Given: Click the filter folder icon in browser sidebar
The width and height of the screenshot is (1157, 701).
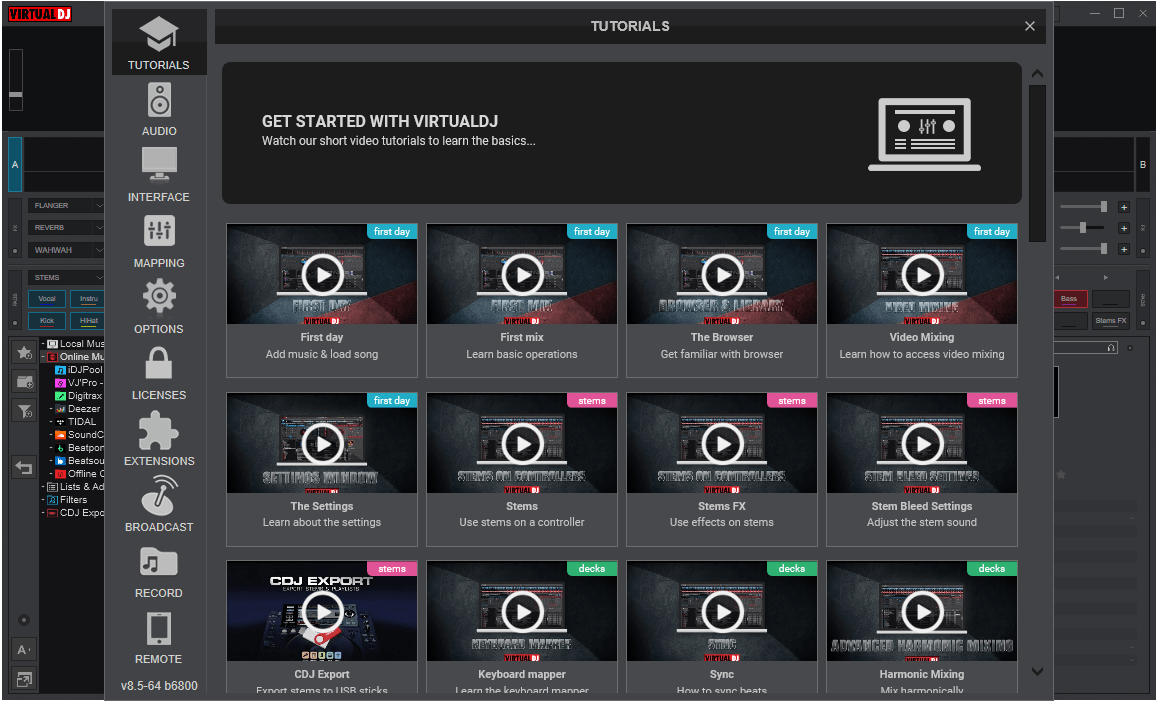Looking at the screenshot, I should (x=24, y=411).
